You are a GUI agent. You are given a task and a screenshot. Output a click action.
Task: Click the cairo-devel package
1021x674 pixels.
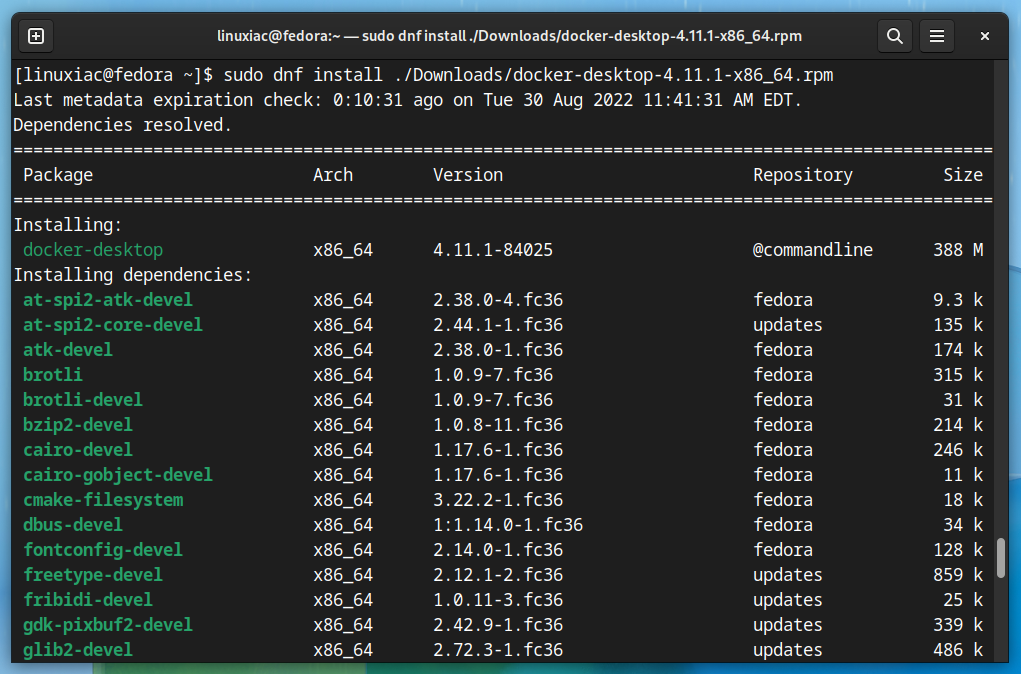78,450
